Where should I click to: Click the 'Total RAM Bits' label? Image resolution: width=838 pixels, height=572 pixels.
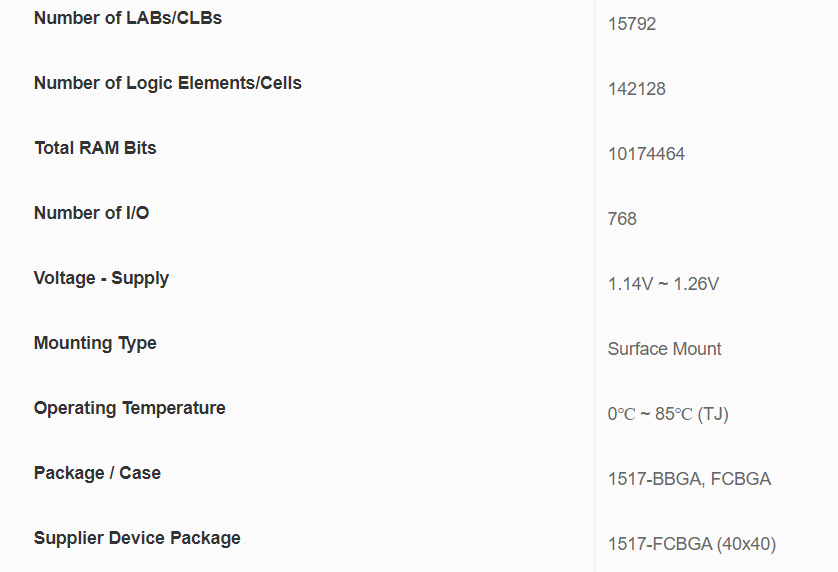pos(95,148)
